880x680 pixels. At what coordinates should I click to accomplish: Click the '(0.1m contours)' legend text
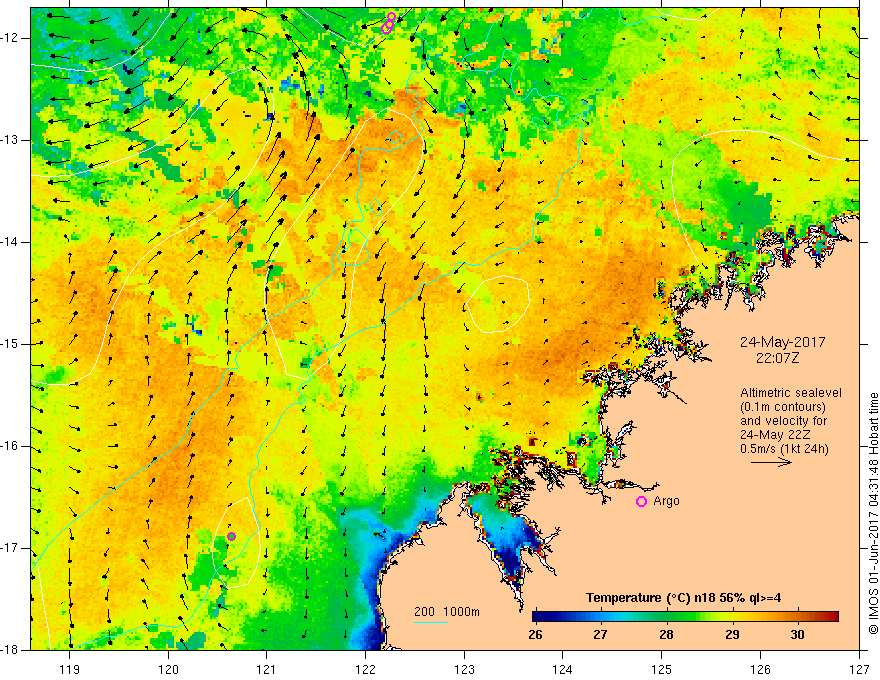tap(783, 407)
